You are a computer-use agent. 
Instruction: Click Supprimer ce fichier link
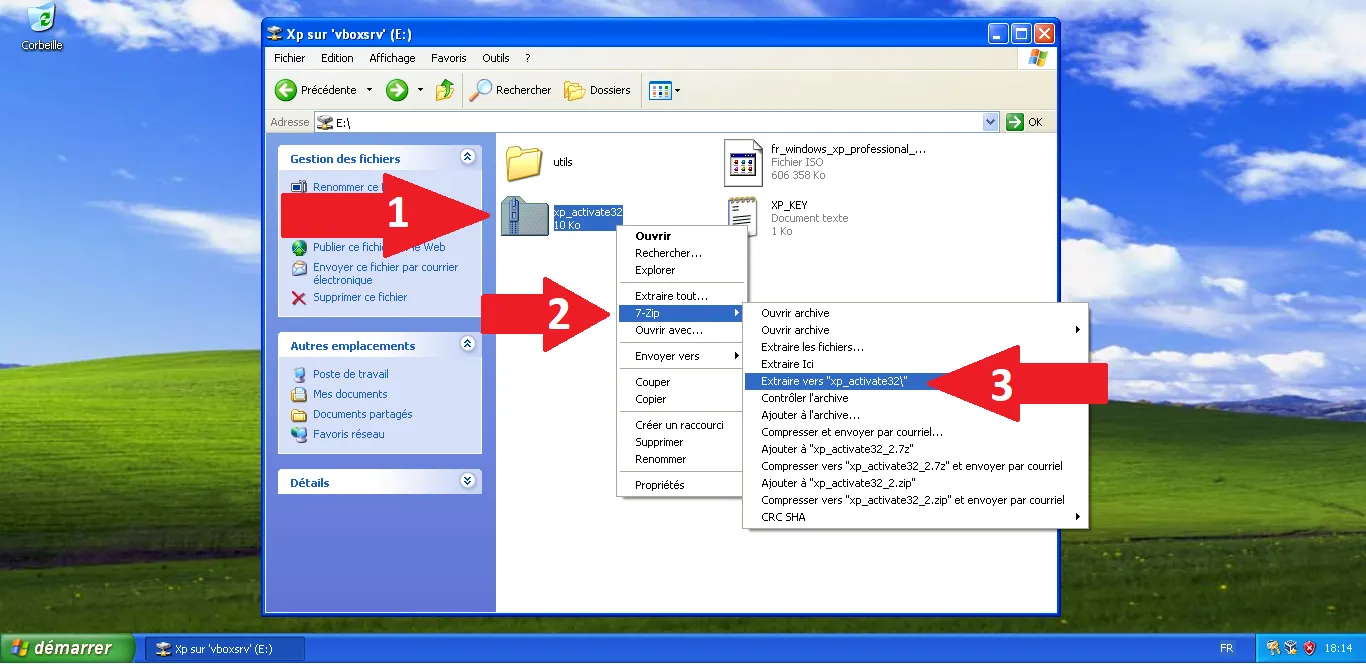(359, 297)
